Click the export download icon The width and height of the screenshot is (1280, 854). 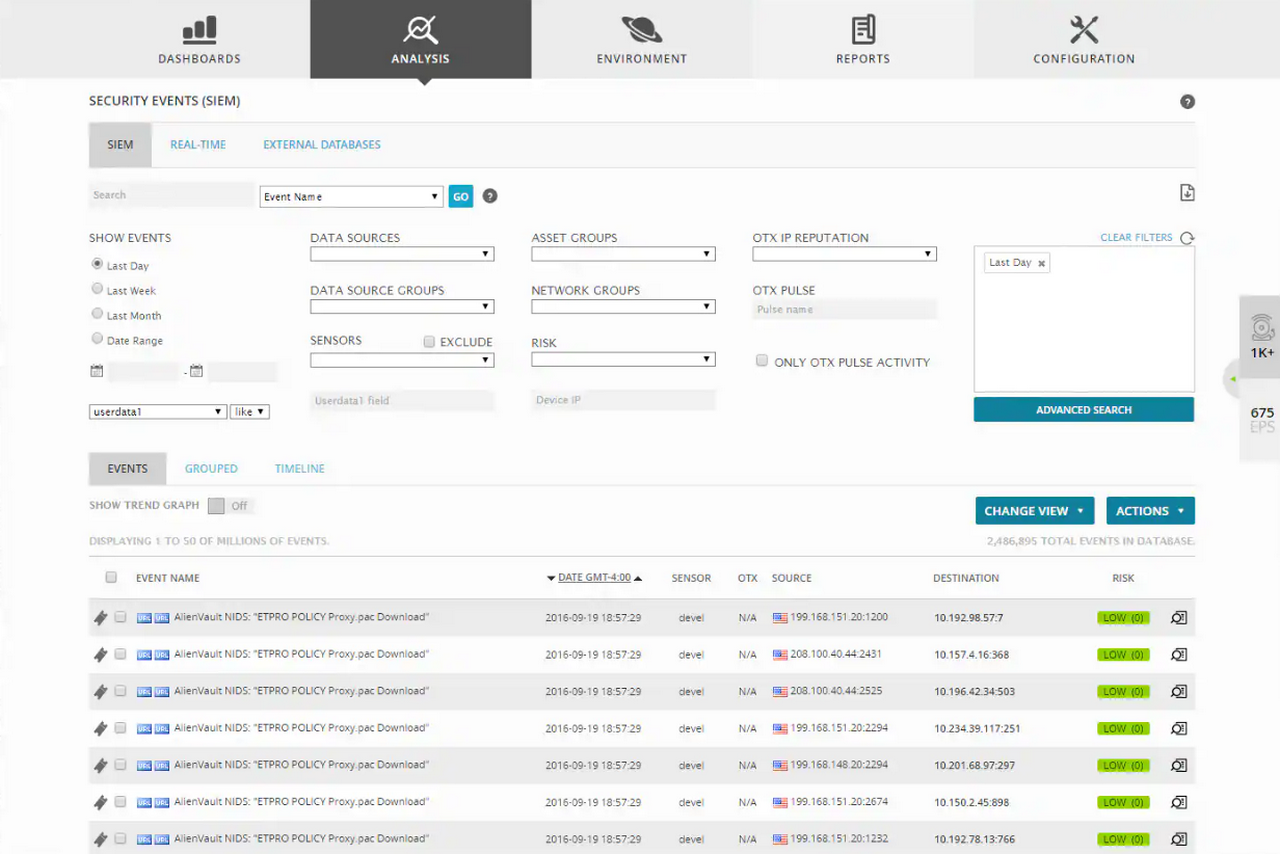coord(1187,193)
